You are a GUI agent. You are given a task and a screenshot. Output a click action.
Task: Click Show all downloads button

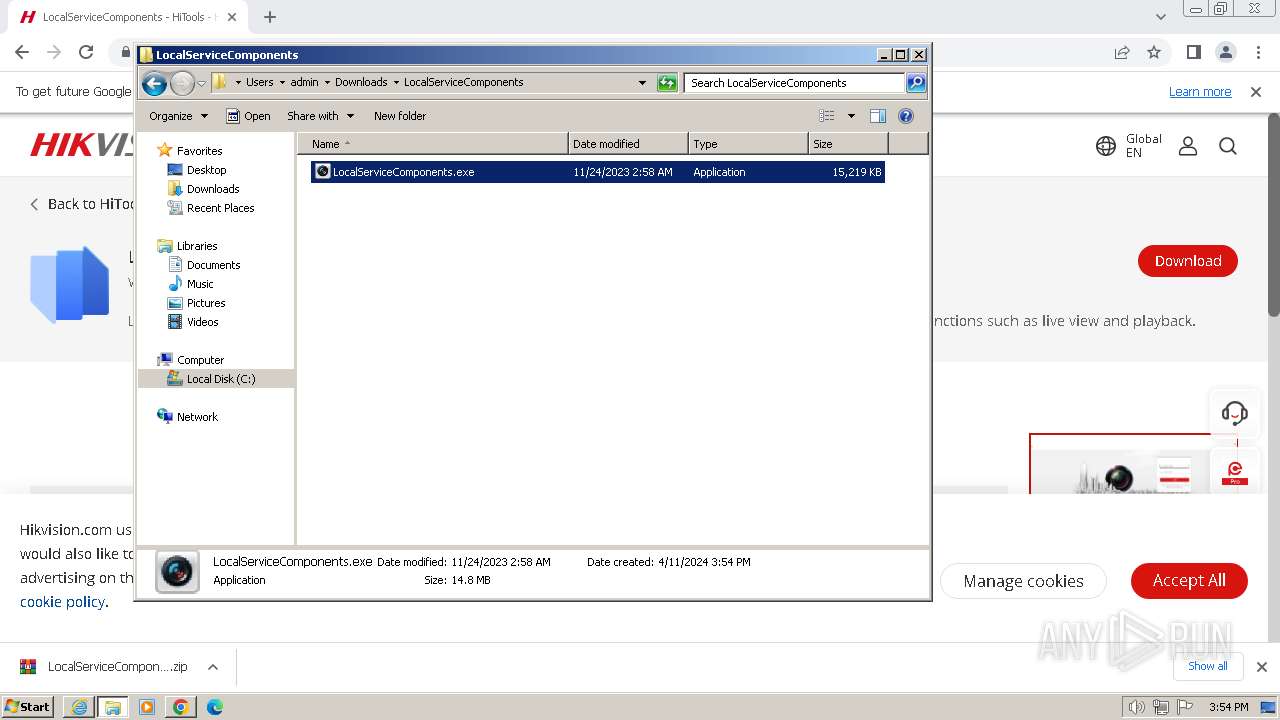[1207, 666]
